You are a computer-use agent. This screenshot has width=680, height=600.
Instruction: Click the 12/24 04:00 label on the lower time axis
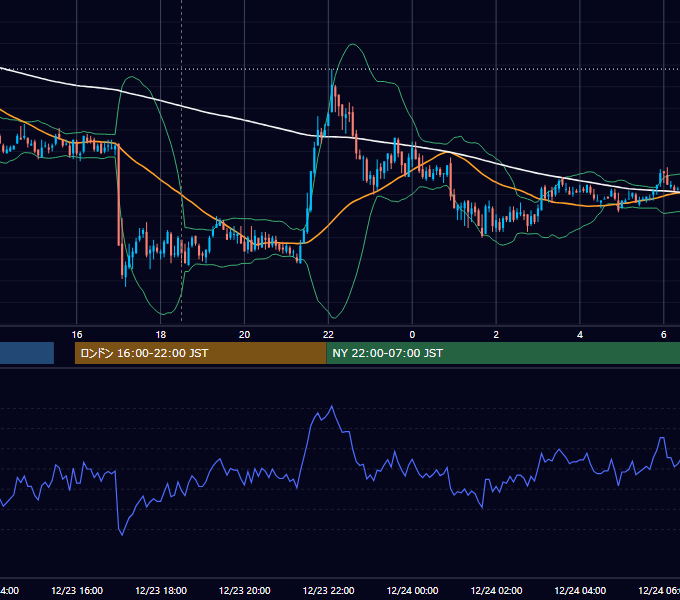point(580,590)
